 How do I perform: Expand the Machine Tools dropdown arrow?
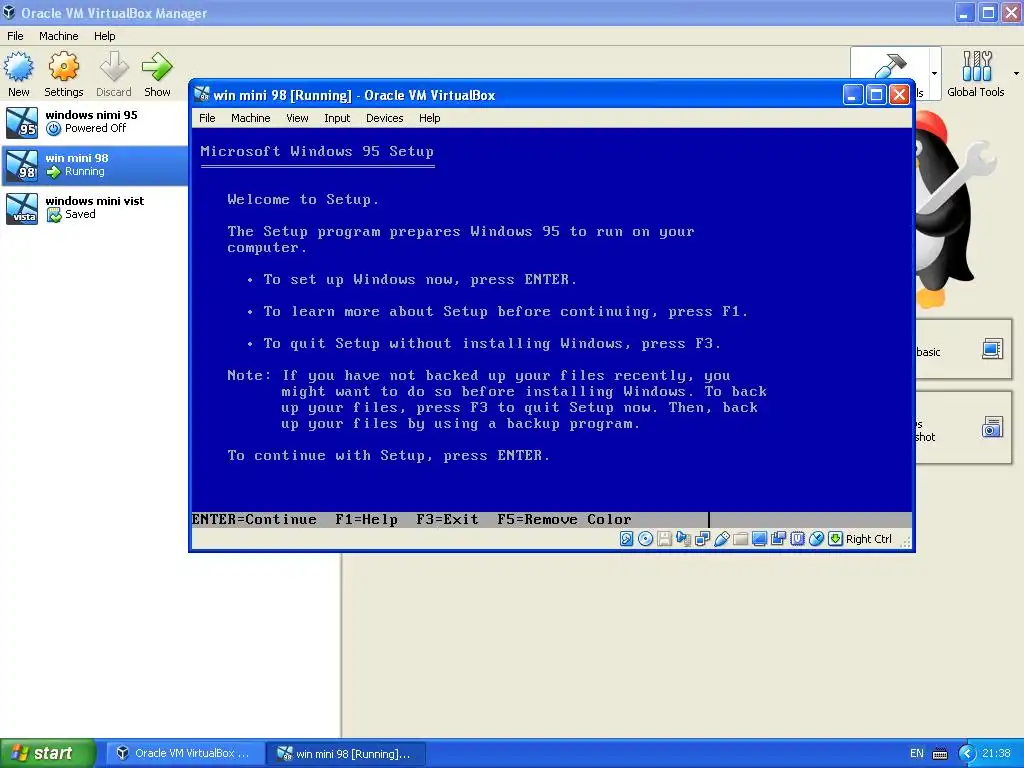pos(935,73)
